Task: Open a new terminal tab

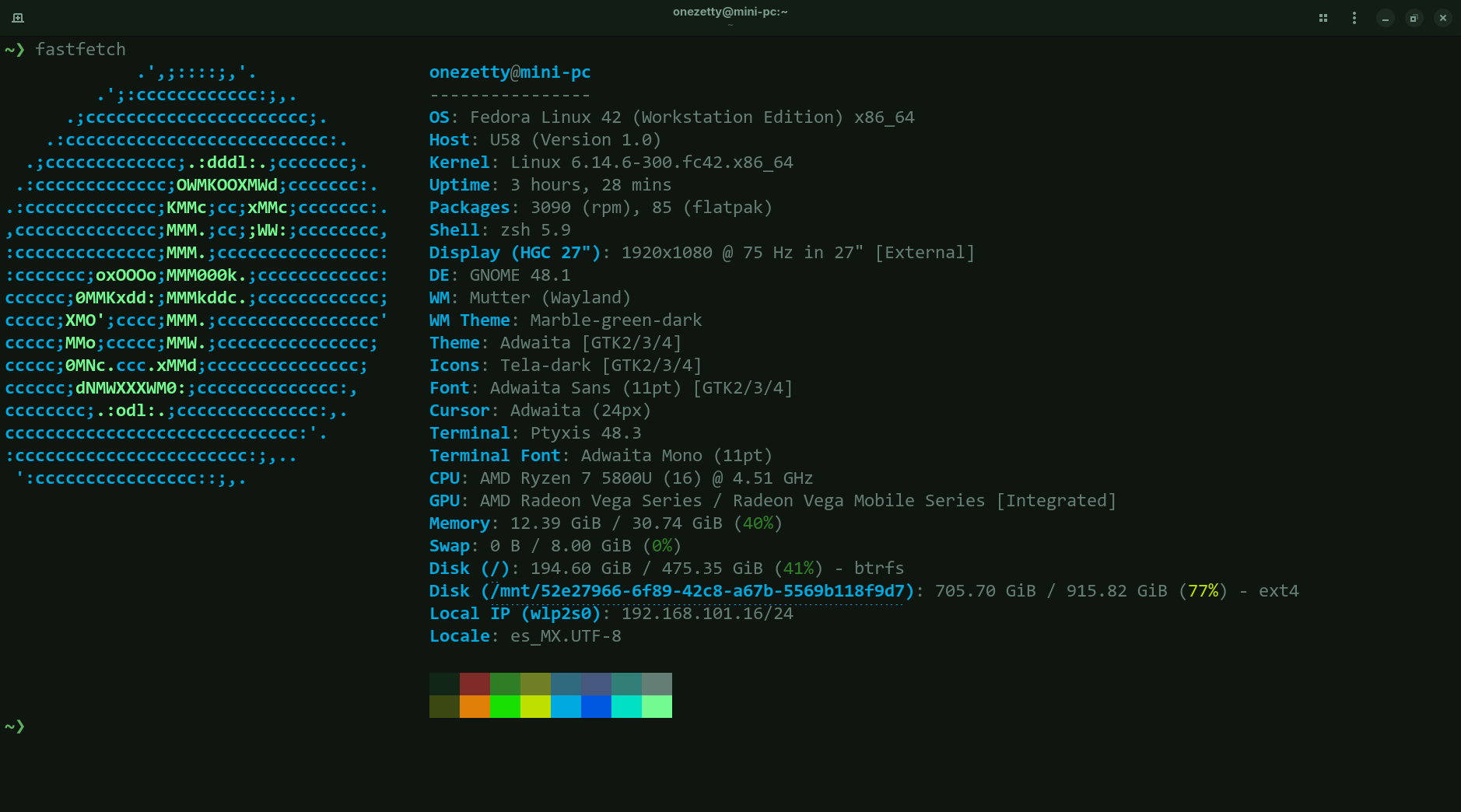Action: pyautogui.click(x=19, y=17)
